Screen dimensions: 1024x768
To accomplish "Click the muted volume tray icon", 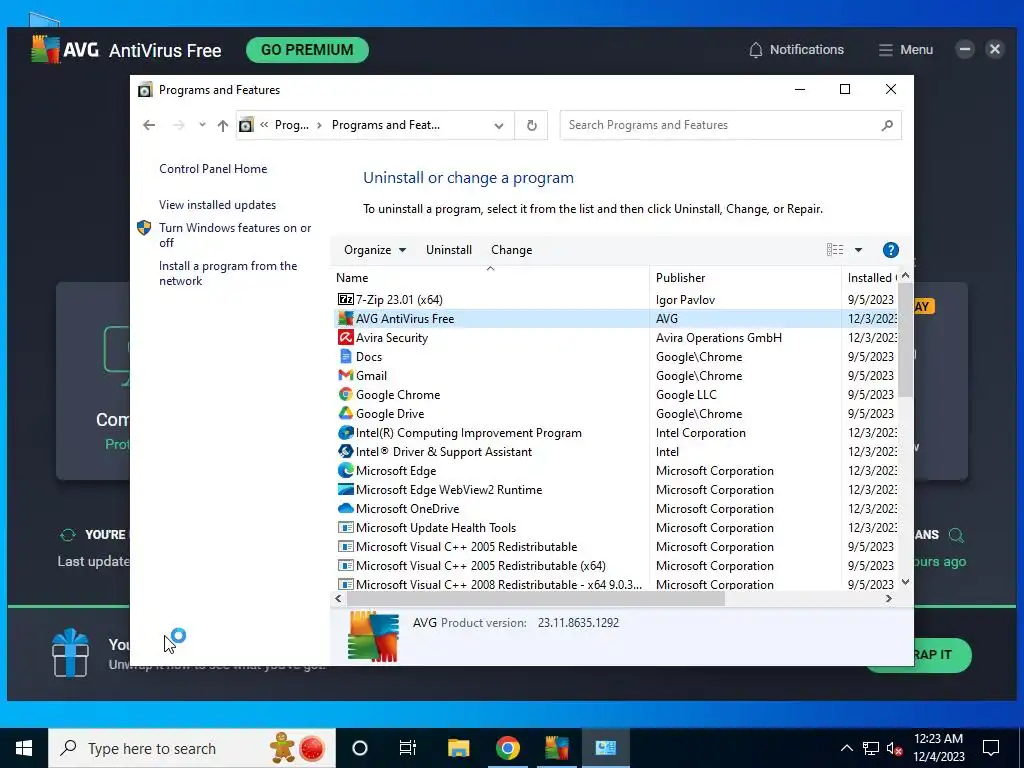I will coord(894,748).
